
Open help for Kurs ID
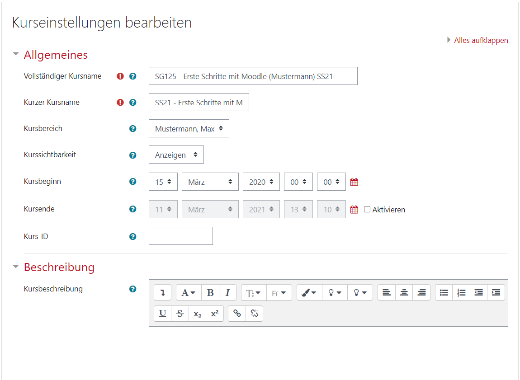[133, 237]
